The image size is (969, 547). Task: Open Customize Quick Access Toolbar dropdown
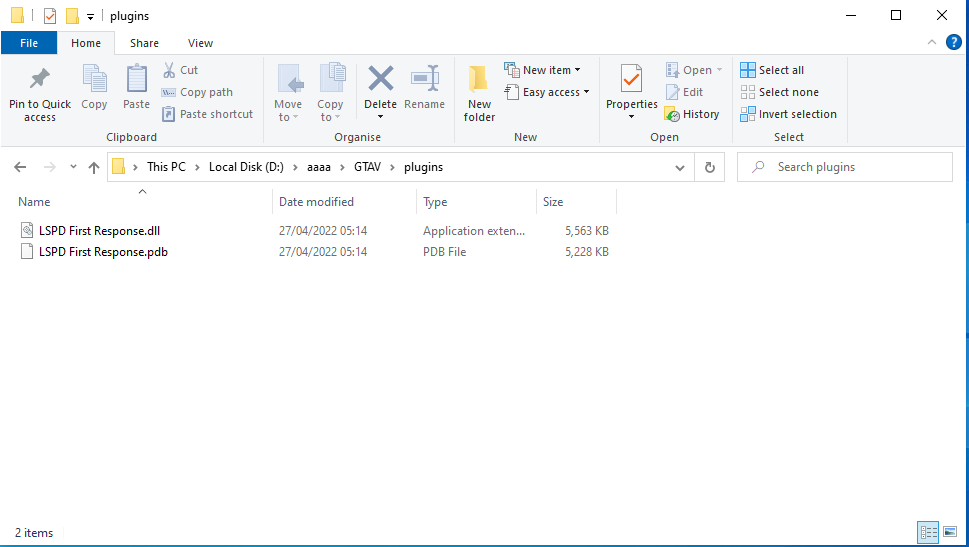coord(90,17)
